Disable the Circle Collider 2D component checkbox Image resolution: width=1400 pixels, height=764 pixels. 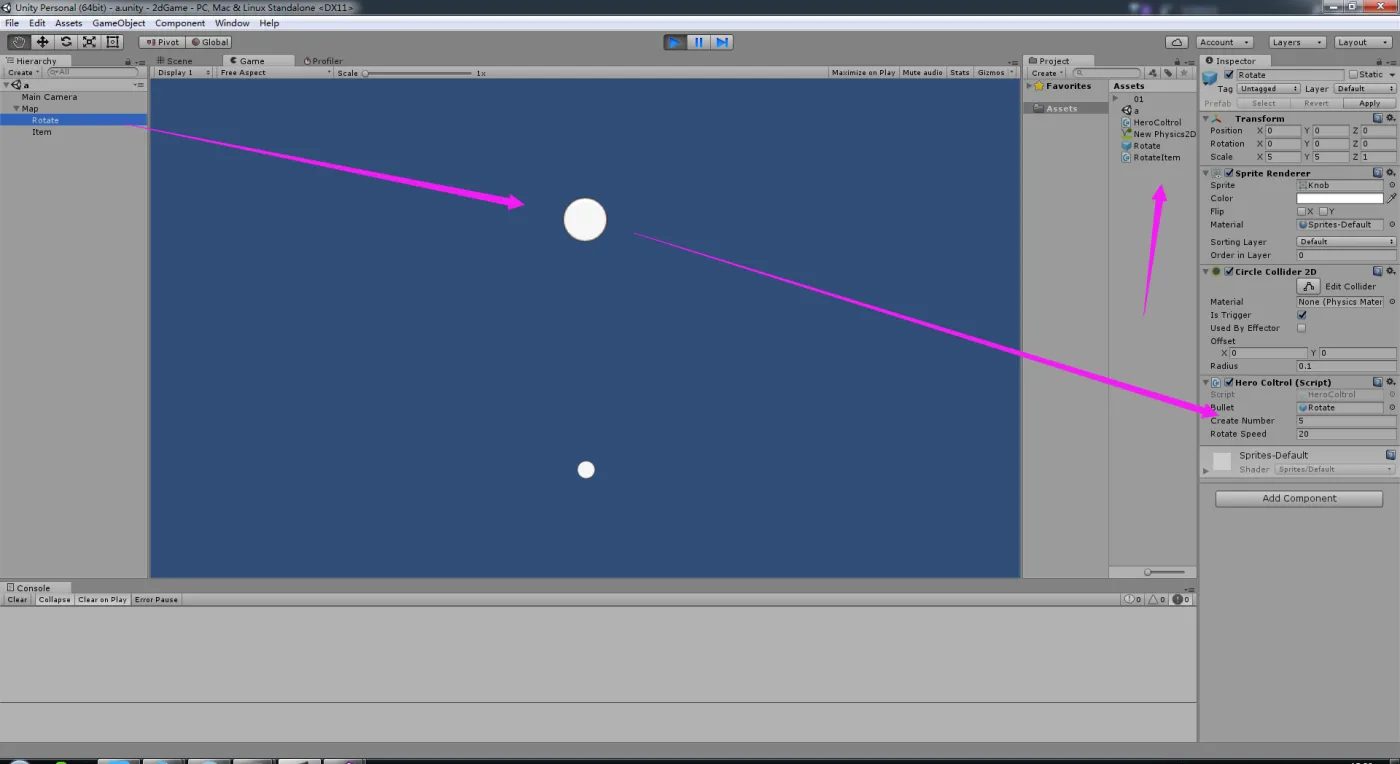[1229, 271]
